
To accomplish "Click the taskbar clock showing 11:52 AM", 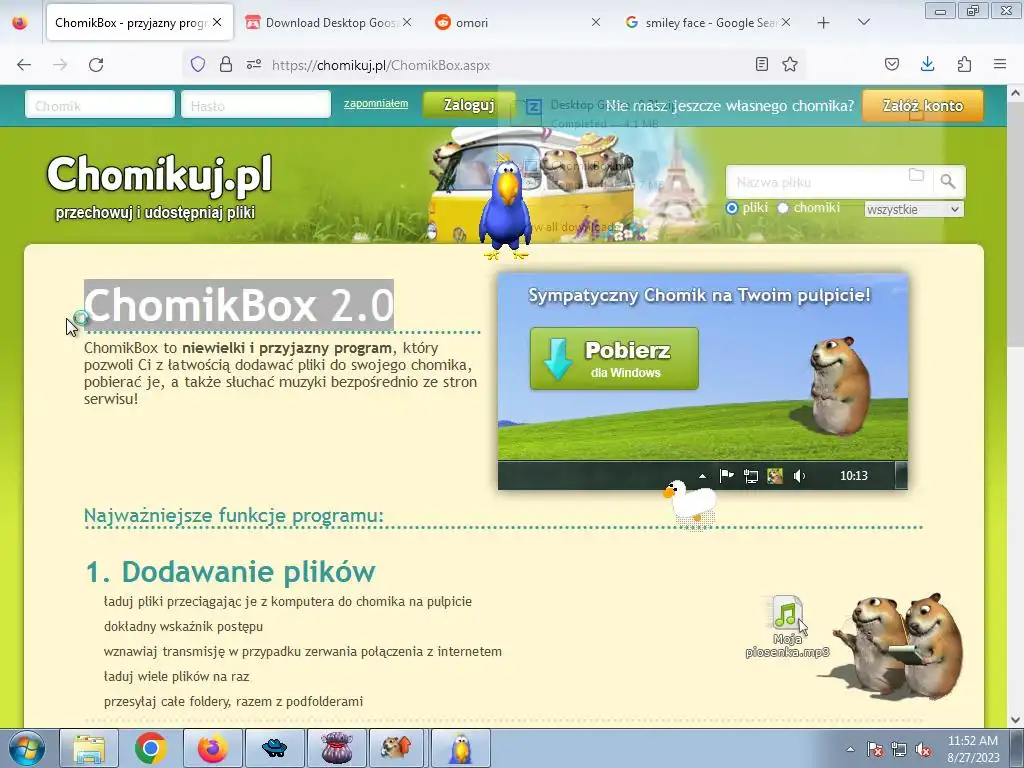I will [x=973, y=748].
